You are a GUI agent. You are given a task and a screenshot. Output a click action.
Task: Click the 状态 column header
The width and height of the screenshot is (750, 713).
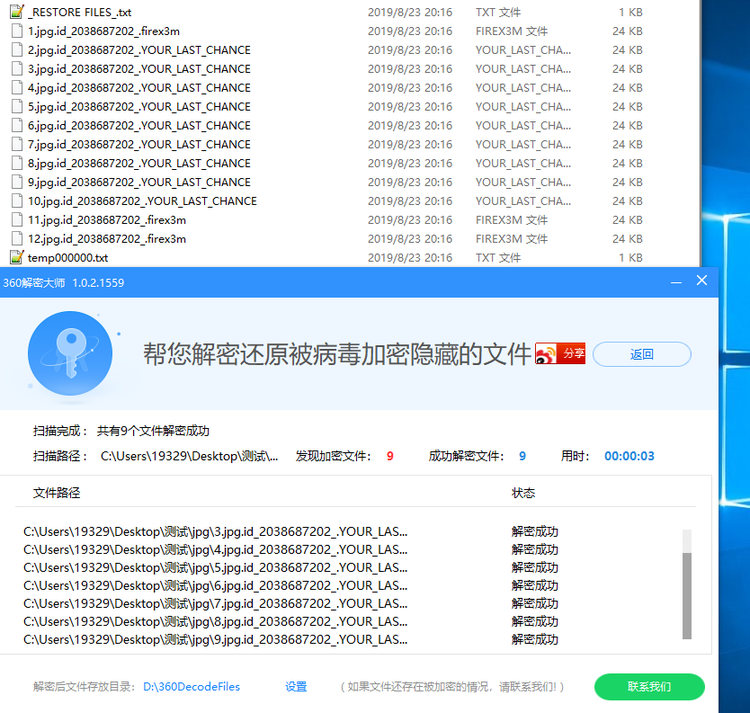pyautogui.click(x=523, y=493)
